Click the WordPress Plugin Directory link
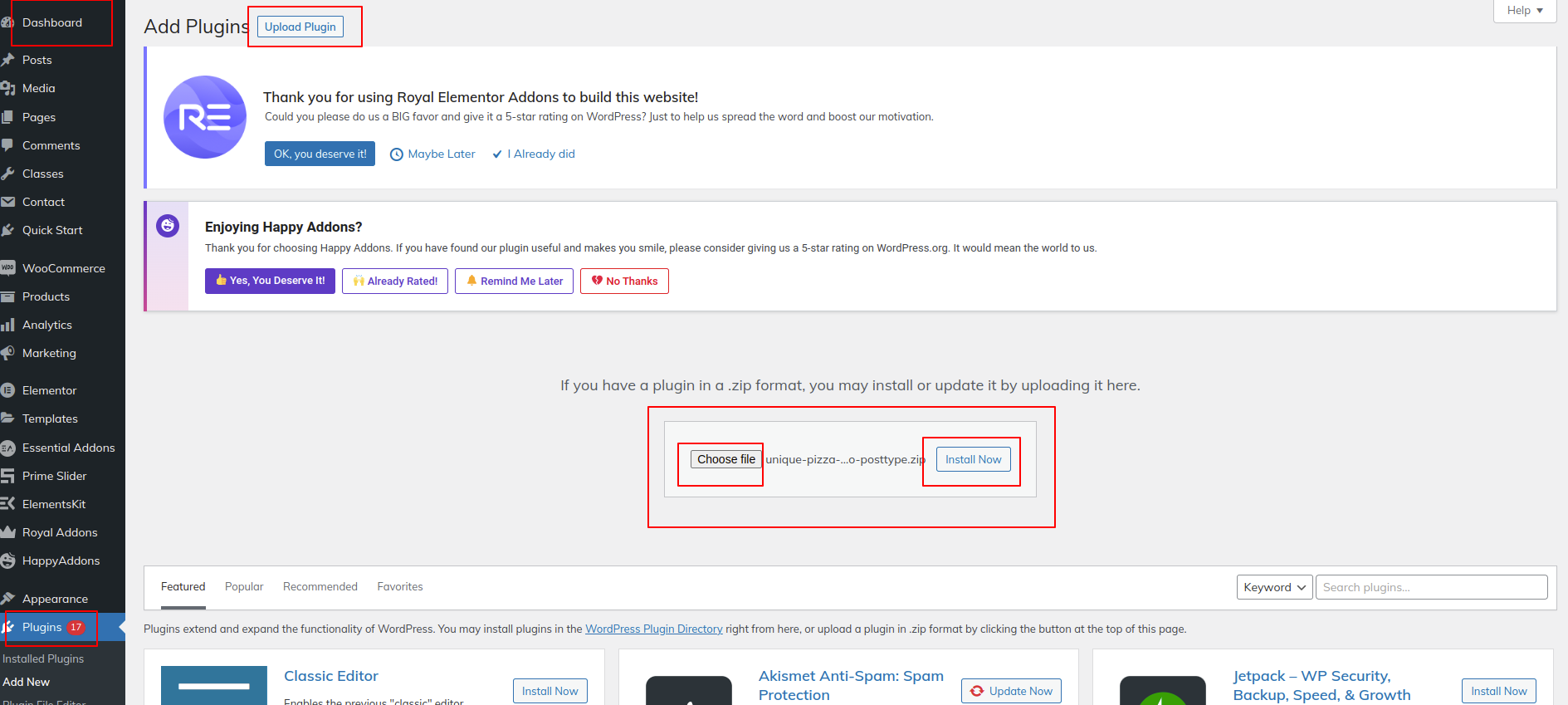This screenshot has height=705, width=1568. pyautogui.click(x=654, y=629)
